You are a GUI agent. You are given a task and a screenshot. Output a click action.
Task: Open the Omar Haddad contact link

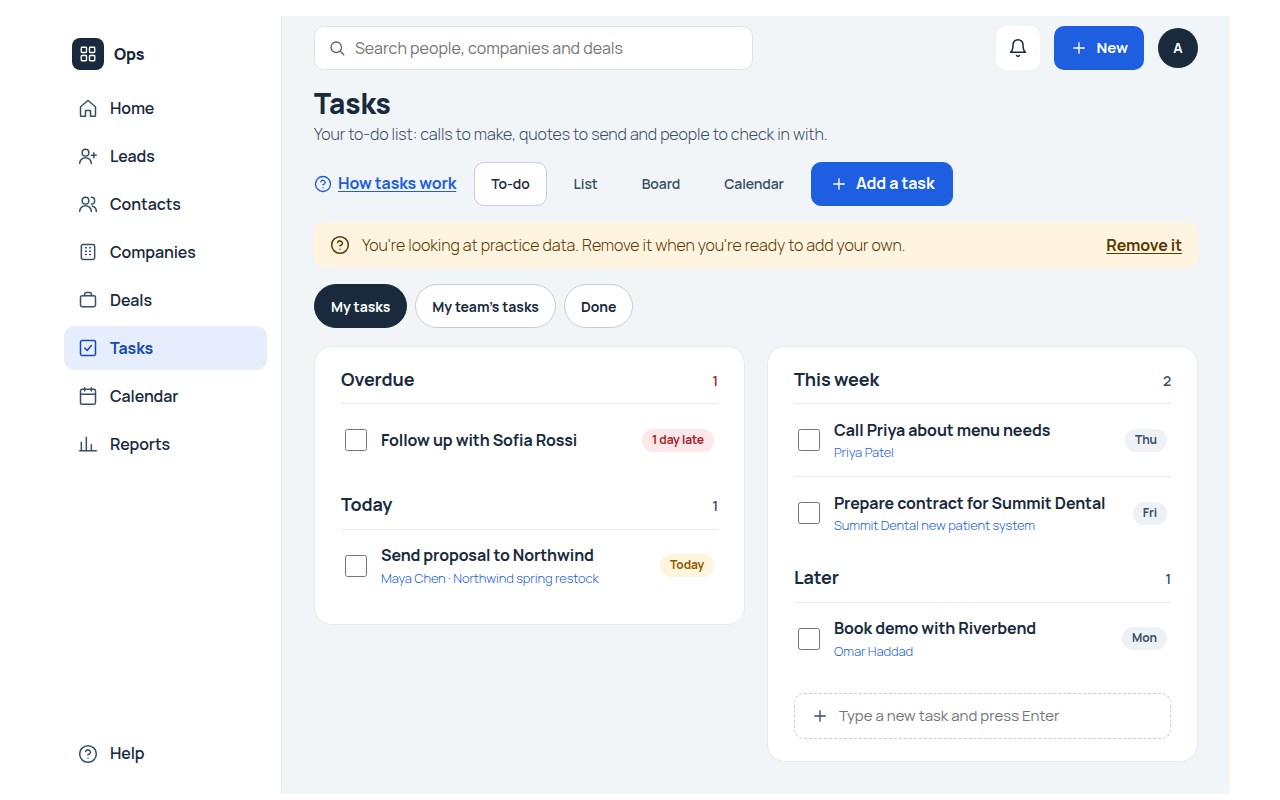(873, 652)
